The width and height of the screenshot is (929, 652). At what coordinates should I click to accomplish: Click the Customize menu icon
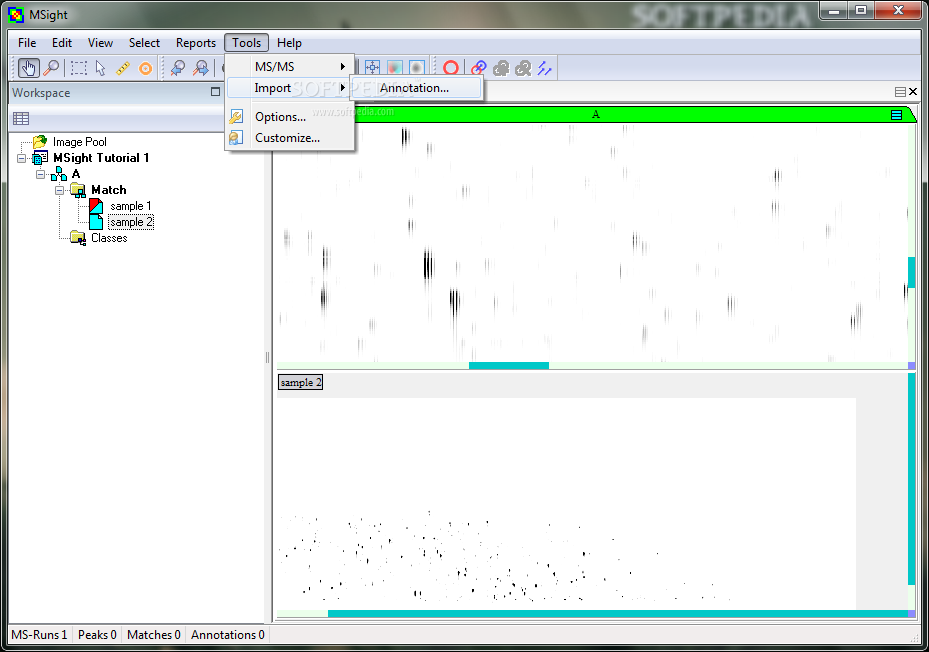pyautogui.click(x=236, y=138)
